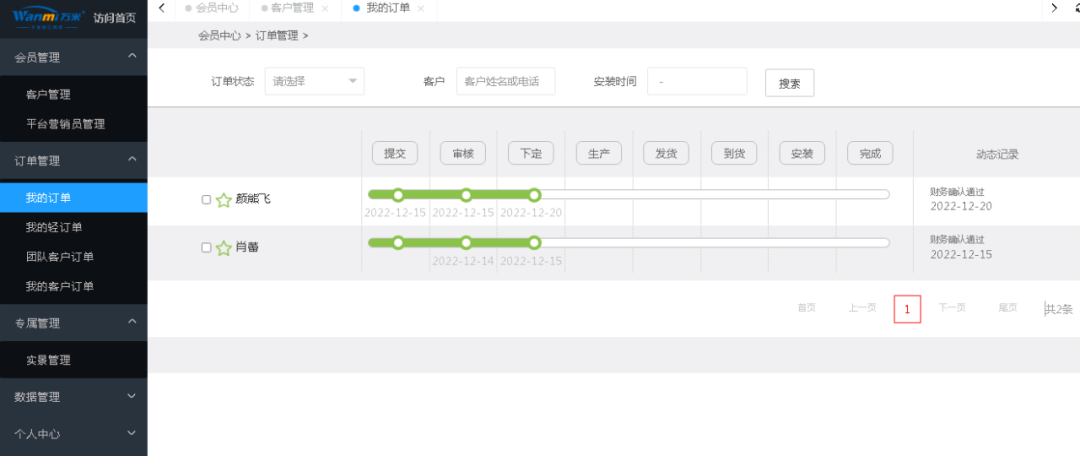Open 客户管理 in the sidebar
The image size is (1080, 456).
(48, 94)
